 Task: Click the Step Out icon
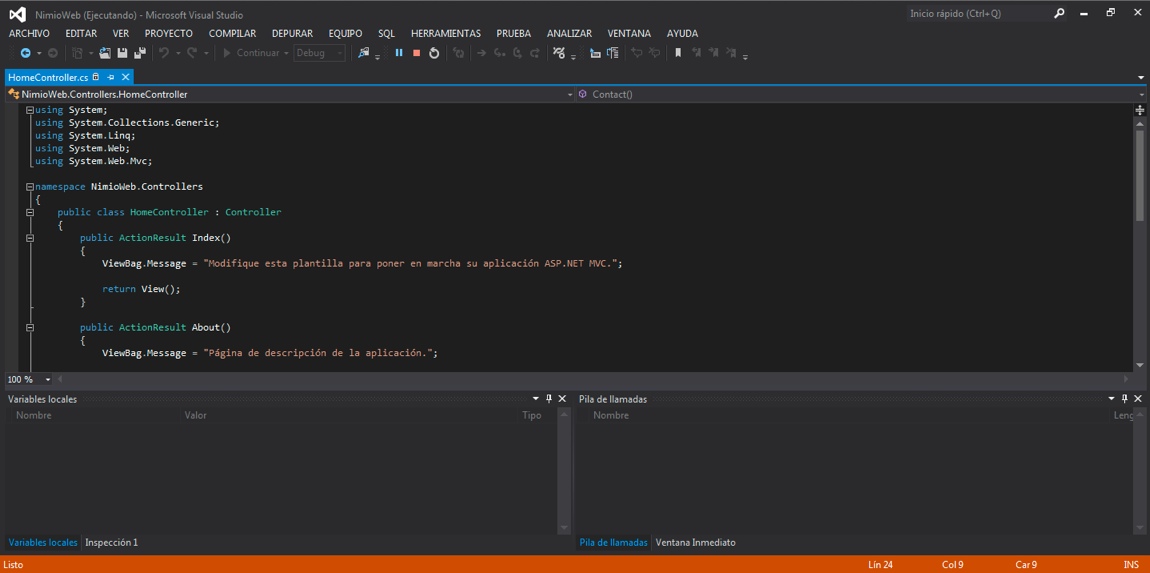(x=535, y=53)
